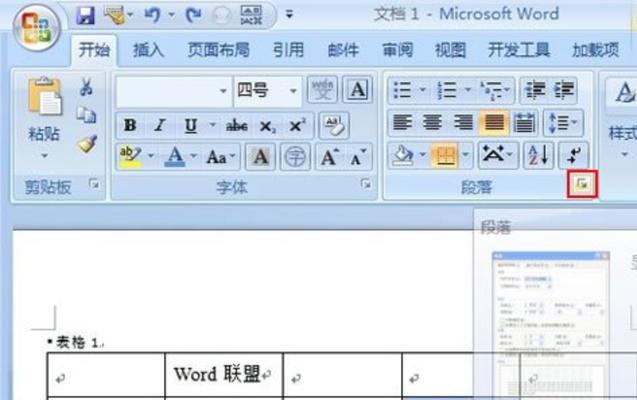The height and width of the screenshot is (400, 637).
Task: Customize the Quick Access Toolbar dropdown
Action: point(289,15)
